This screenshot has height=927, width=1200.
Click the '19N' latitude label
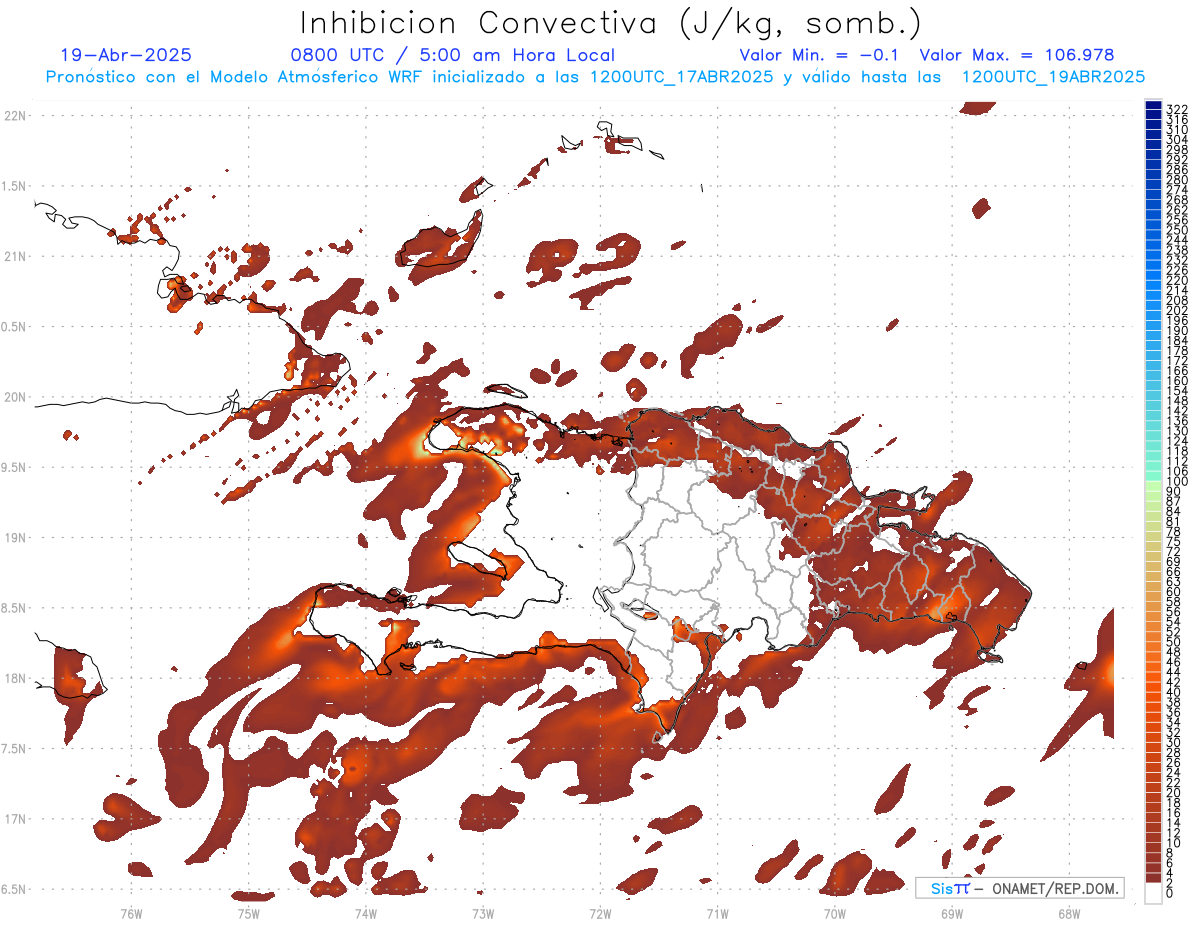pyautogui.click(x=15, y=537)
